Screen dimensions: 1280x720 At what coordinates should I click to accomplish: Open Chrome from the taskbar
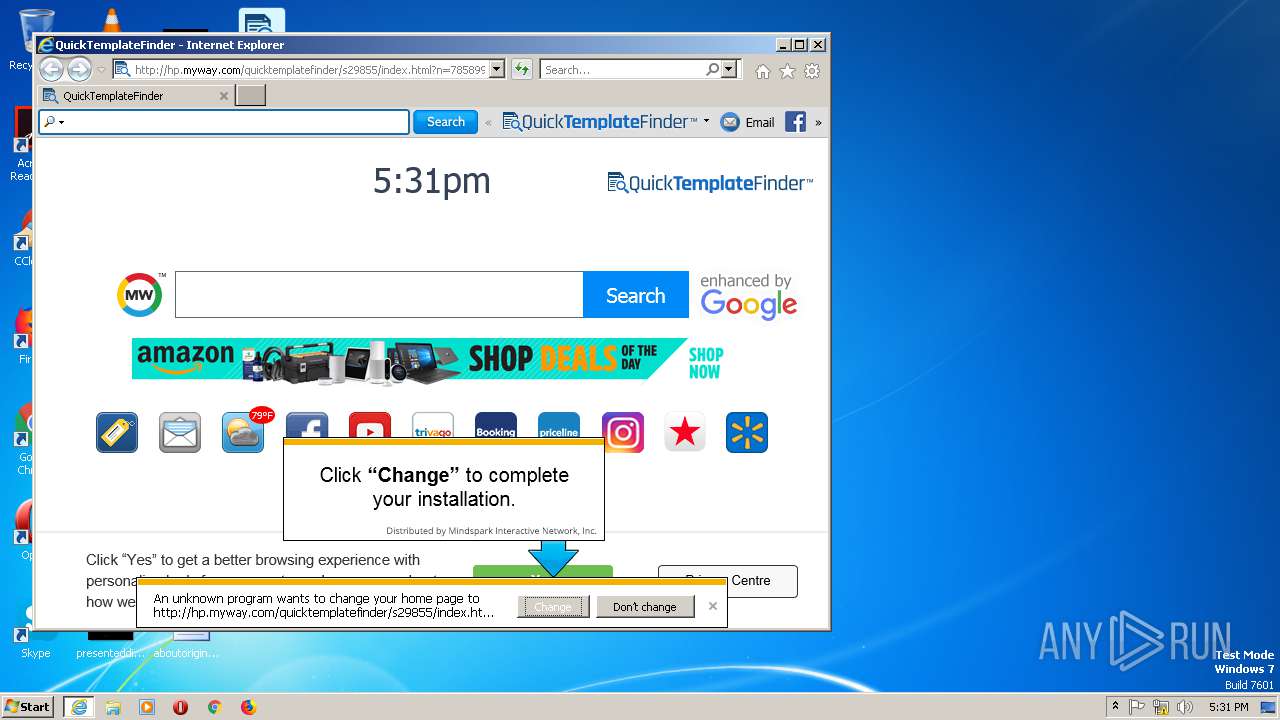(214, 707)
